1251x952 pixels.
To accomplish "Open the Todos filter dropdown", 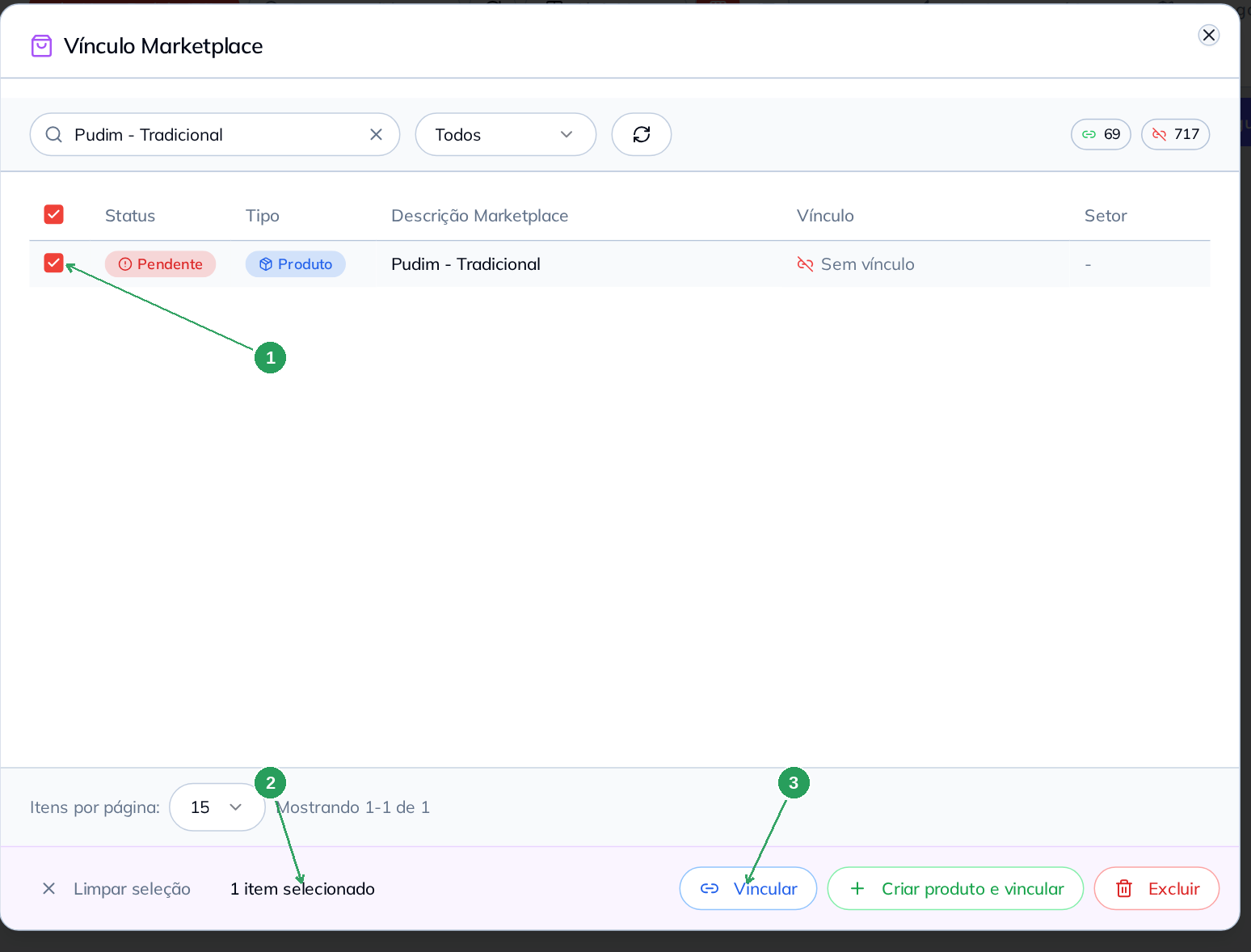I will pyautogui.click(x=506, y=134).
